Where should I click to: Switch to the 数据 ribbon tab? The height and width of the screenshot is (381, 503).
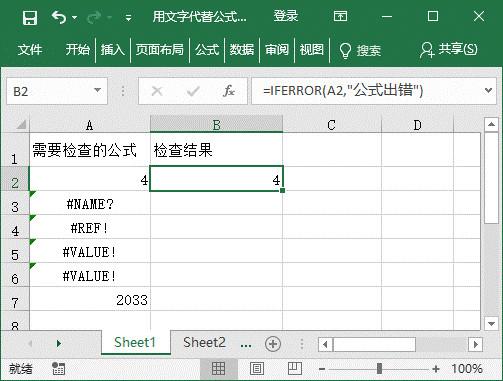242,50
